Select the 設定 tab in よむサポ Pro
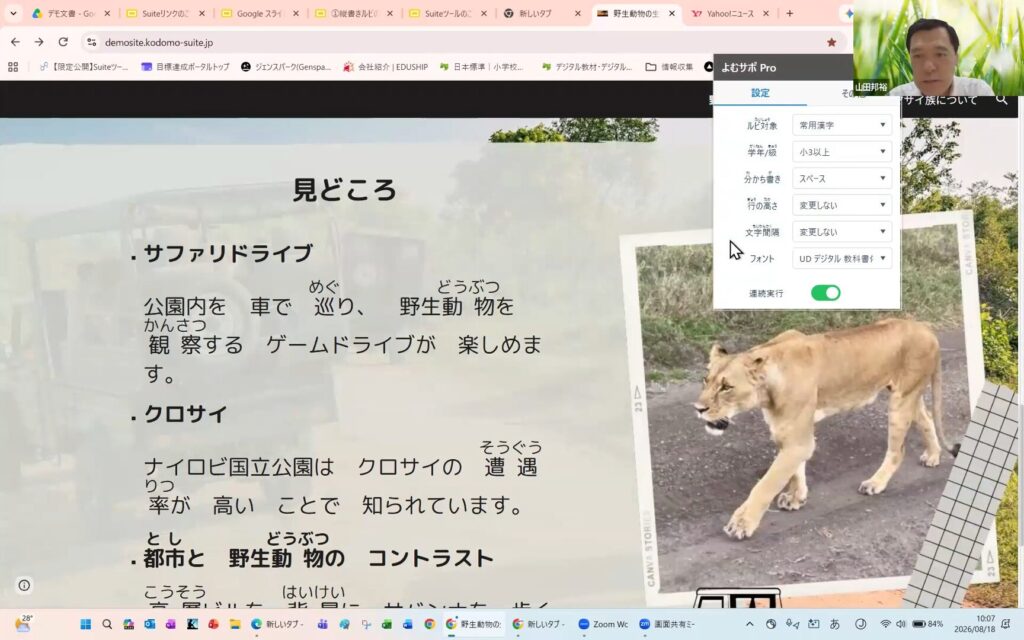Viewport: 1024px width, 640px height. (x=760, y=93)
